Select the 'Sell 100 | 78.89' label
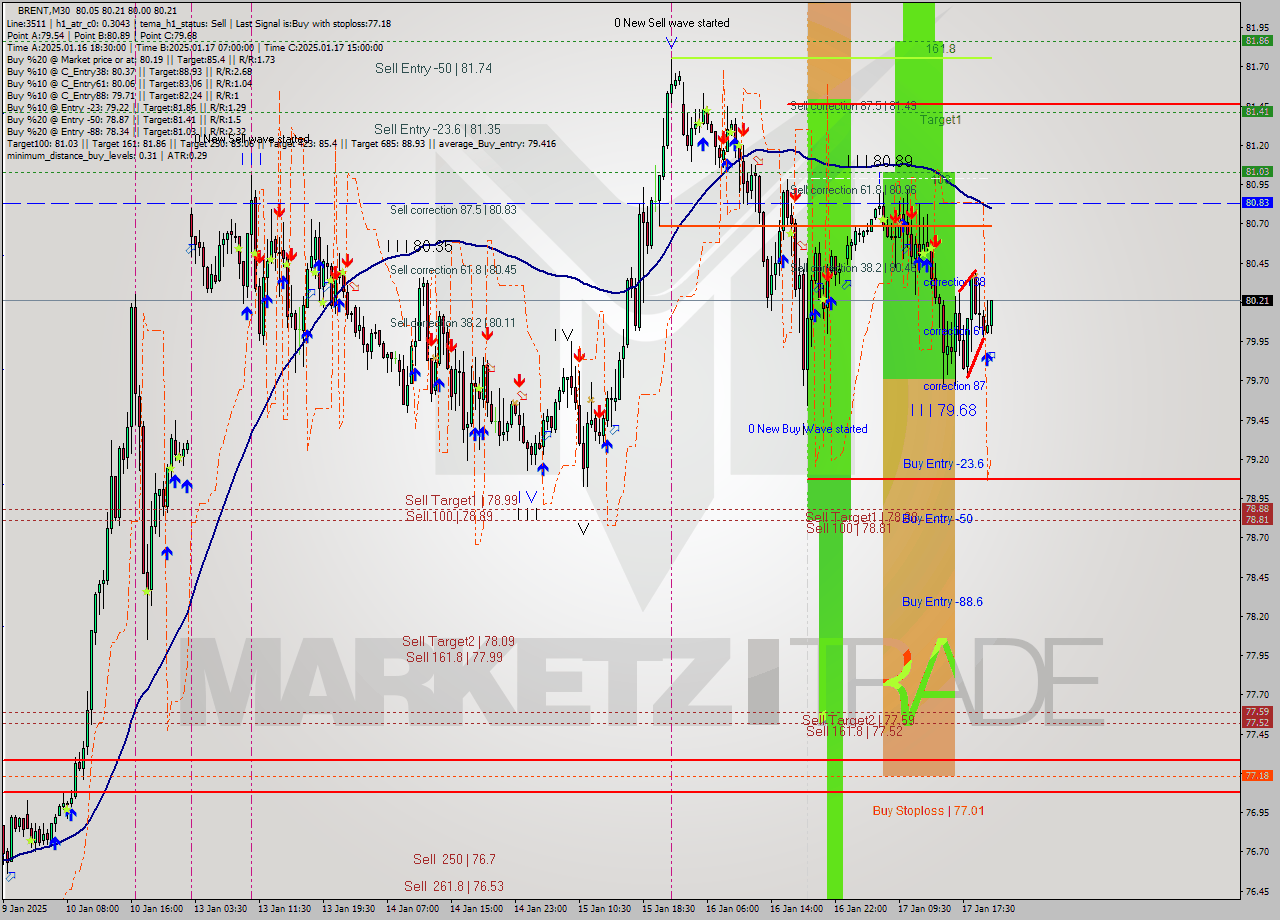1280x920 pixels. coord(449,515)
